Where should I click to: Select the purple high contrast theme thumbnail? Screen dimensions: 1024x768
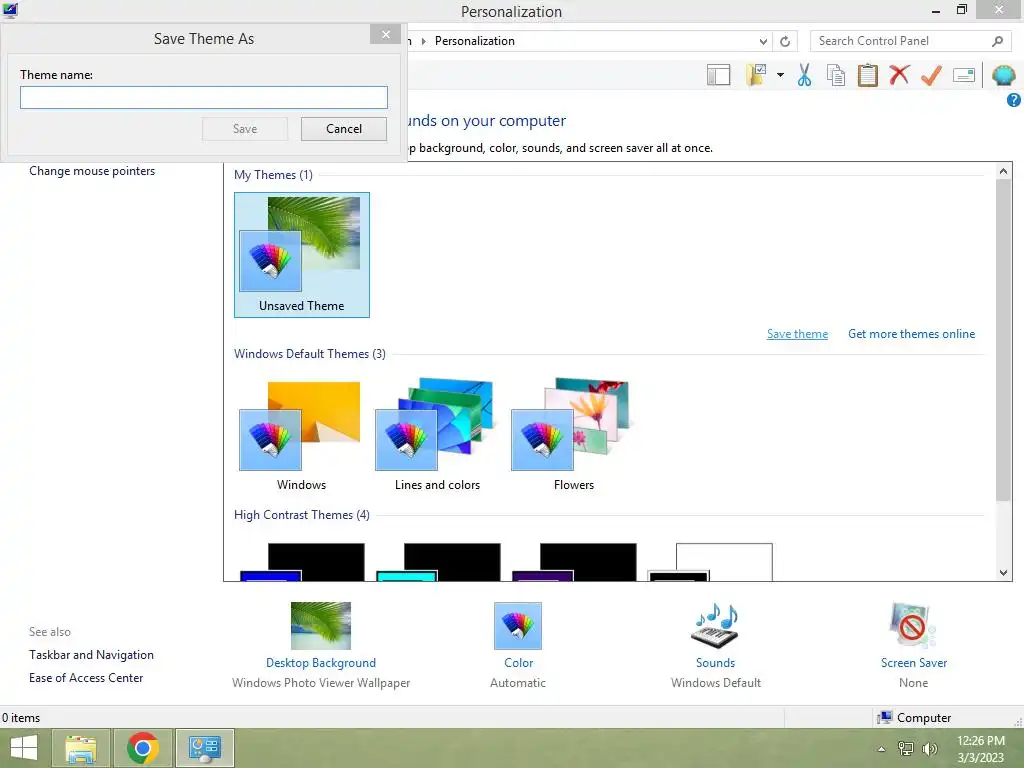[x=574, y=562]
